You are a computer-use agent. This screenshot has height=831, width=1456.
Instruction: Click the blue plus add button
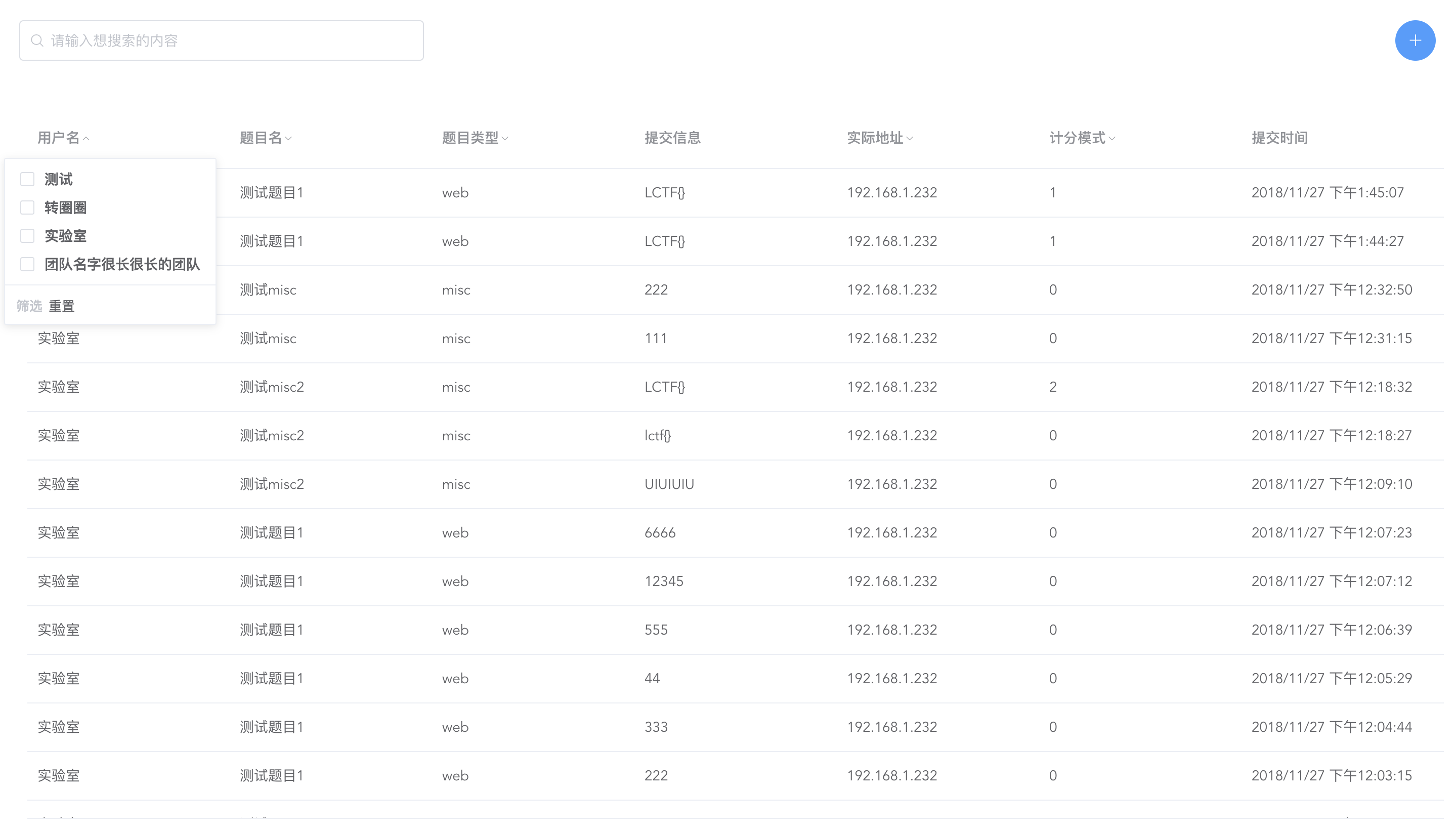coord(1415,40)
